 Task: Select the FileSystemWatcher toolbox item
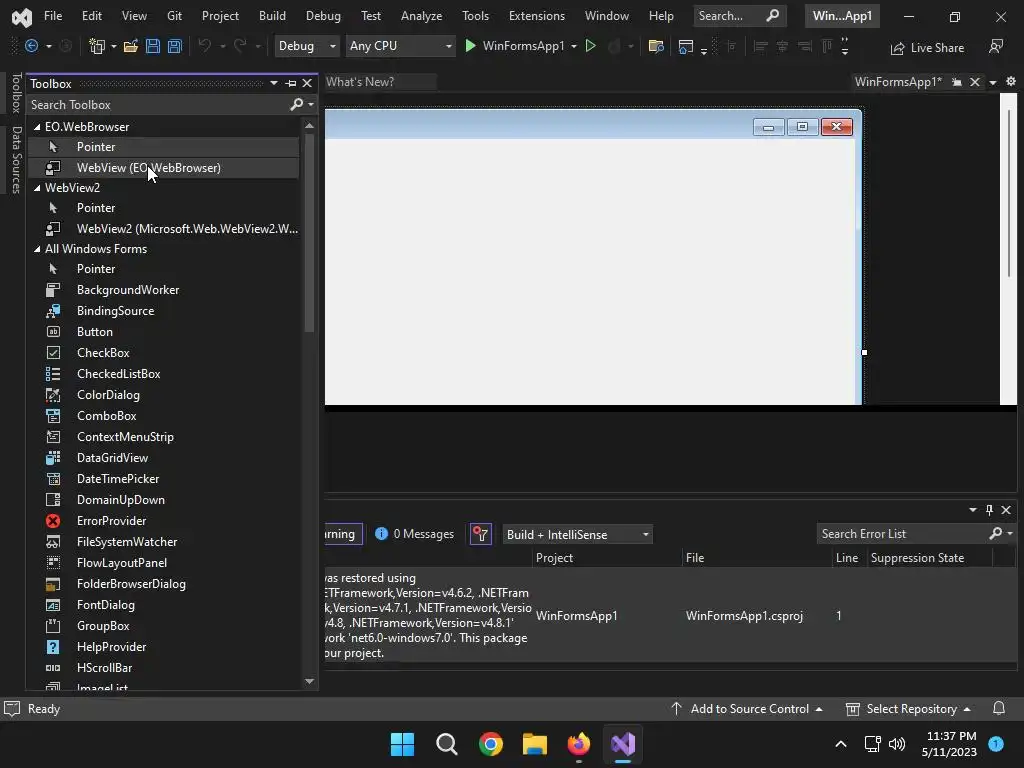[163, 542]
